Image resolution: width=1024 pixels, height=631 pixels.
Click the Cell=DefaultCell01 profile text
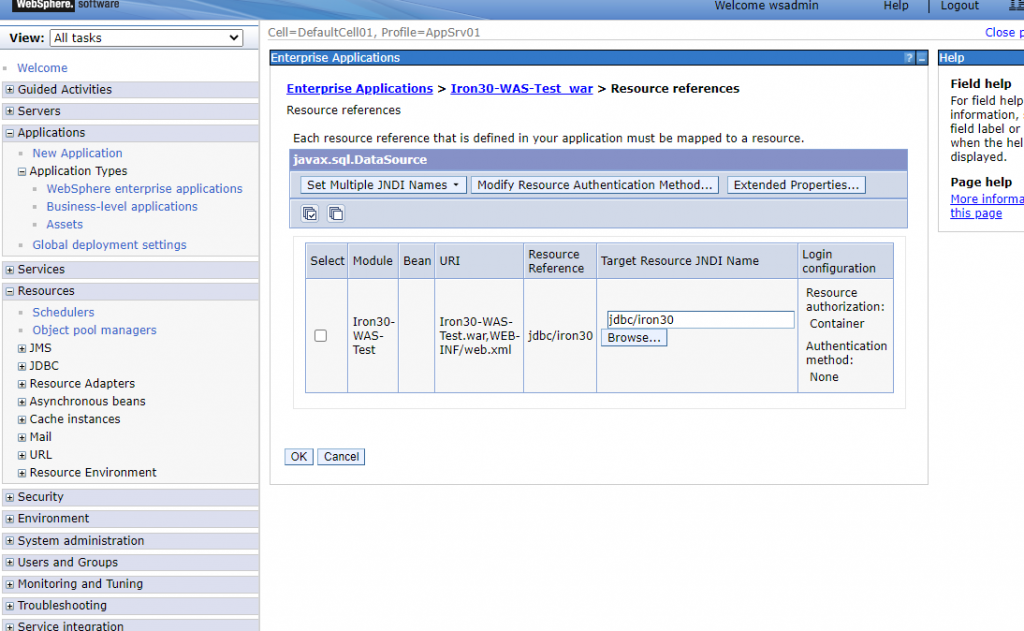pos(374,33)
